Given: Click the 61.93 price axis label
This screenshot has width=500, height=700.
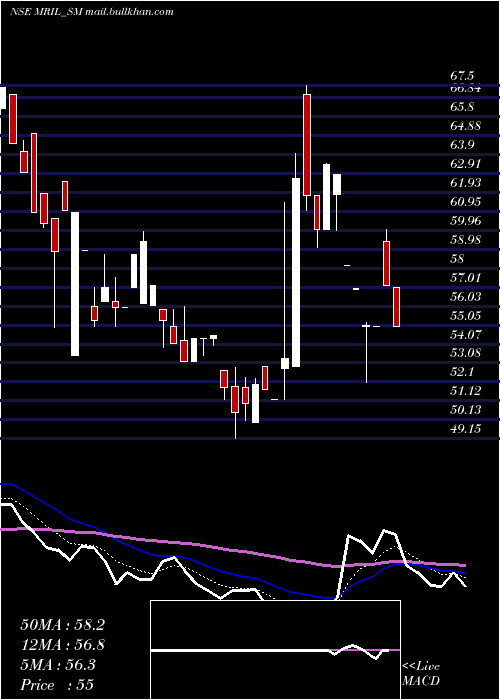Looking at the screenshot, I should (x=466, y=183).
